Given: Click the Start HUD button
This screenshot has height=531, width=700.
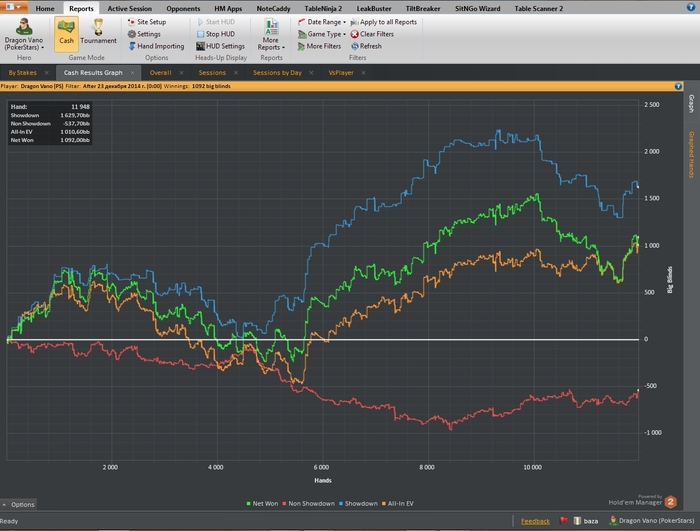Looking at the screenshot, I should [216, 22].
